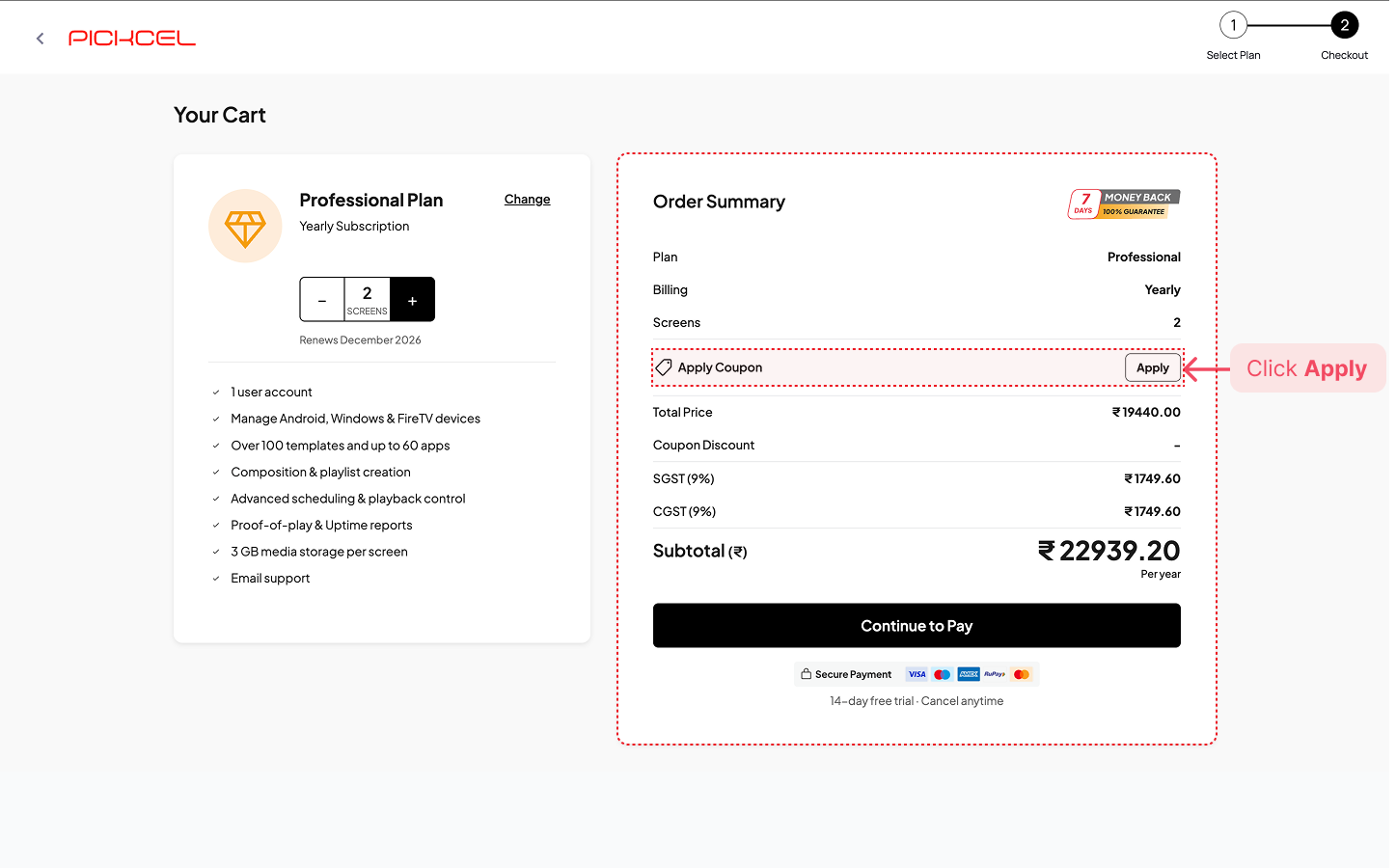Click the Maestro card icon
This screenshot has height=868, width=1396.
(x=943, y=674)
